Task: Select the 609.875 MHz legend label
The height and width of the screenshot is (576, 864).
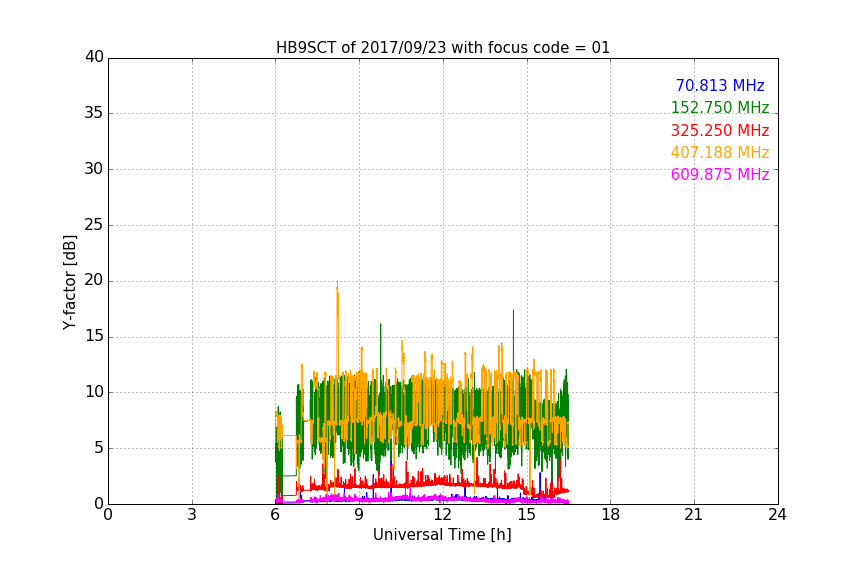Action: 720,175
